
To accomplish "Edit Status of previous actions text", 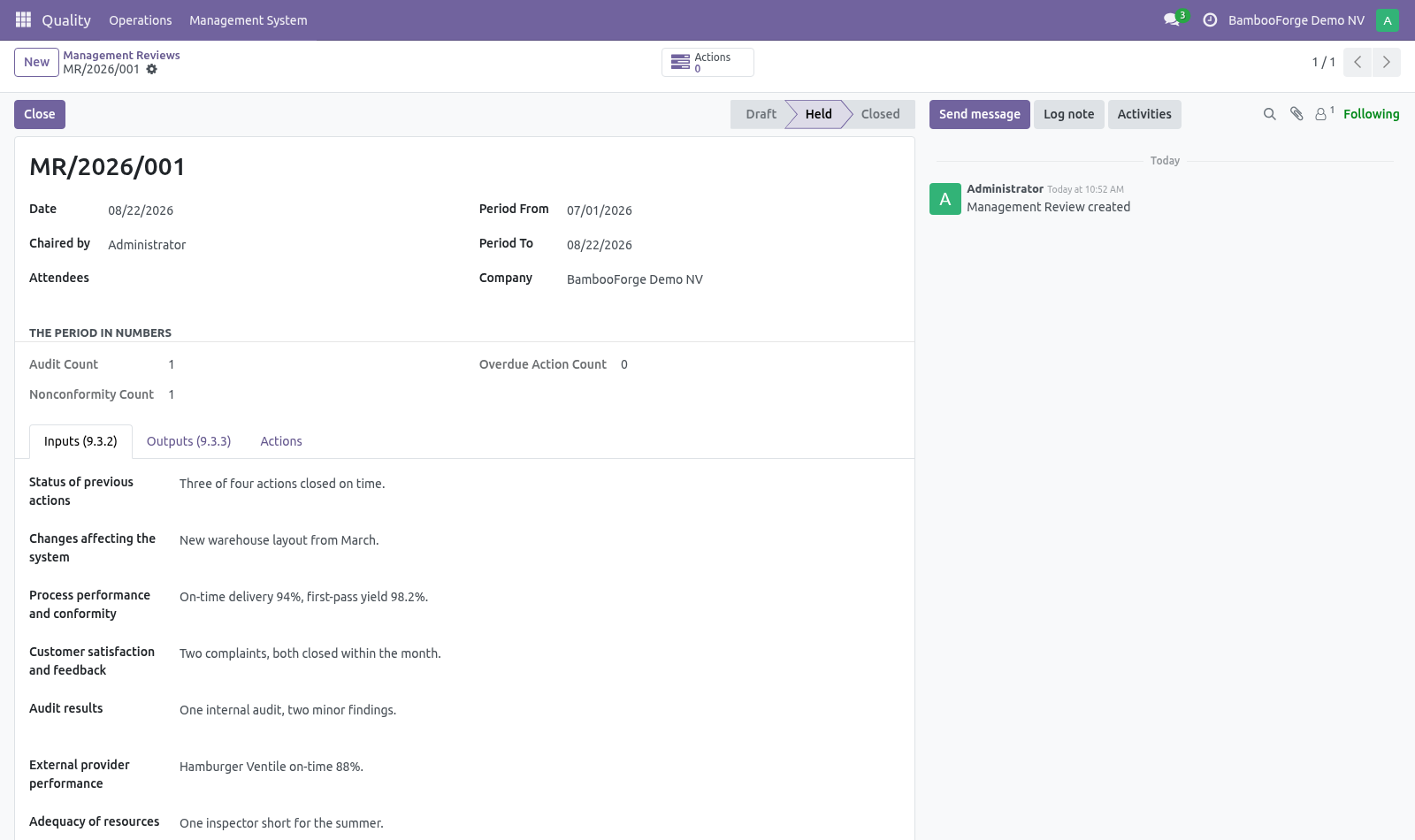I will (x=539, y=484).
